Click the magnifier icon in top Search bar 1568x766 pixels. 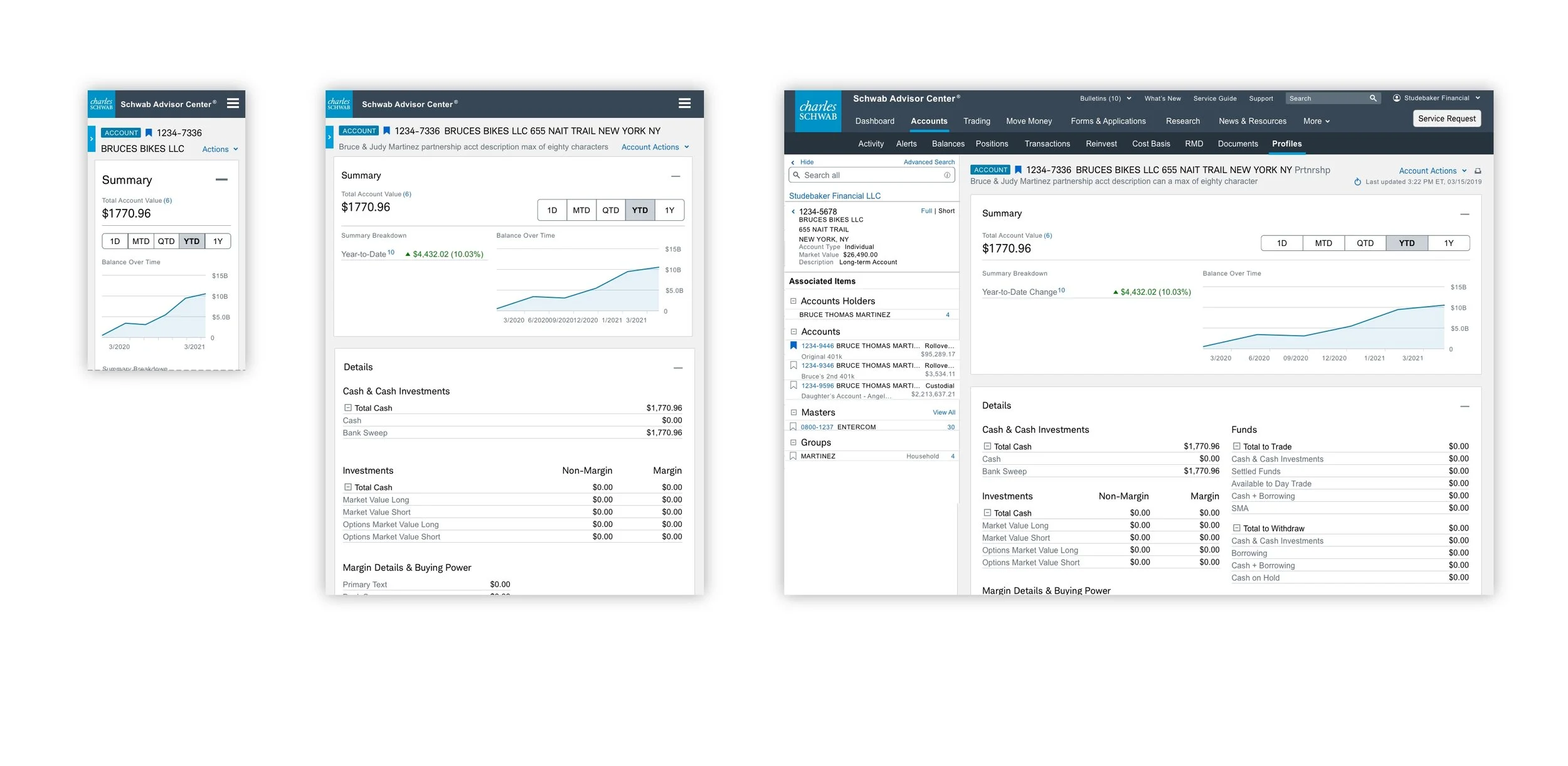[x=1373, y=98]
